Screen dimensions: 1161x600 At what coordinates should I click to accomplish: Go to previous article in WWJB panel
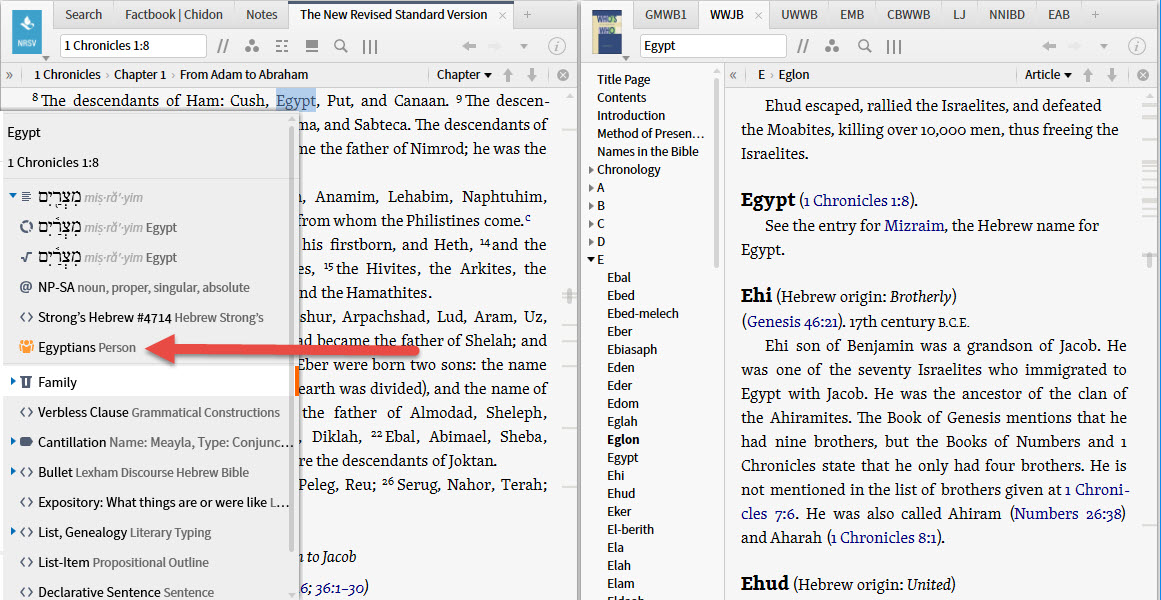coord(1088,75)
